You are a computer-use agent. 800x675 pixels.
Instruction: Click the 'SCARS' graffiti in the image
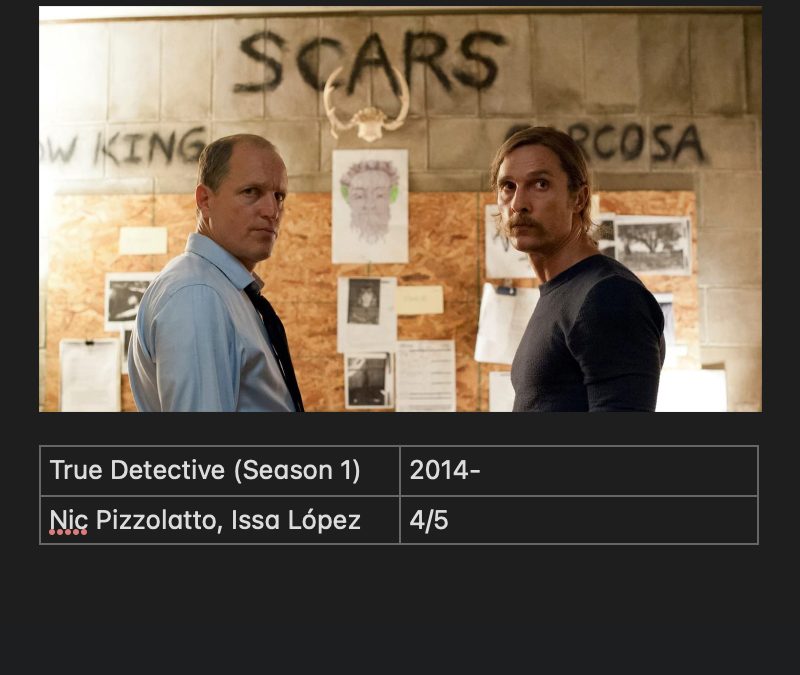(369, 62)
